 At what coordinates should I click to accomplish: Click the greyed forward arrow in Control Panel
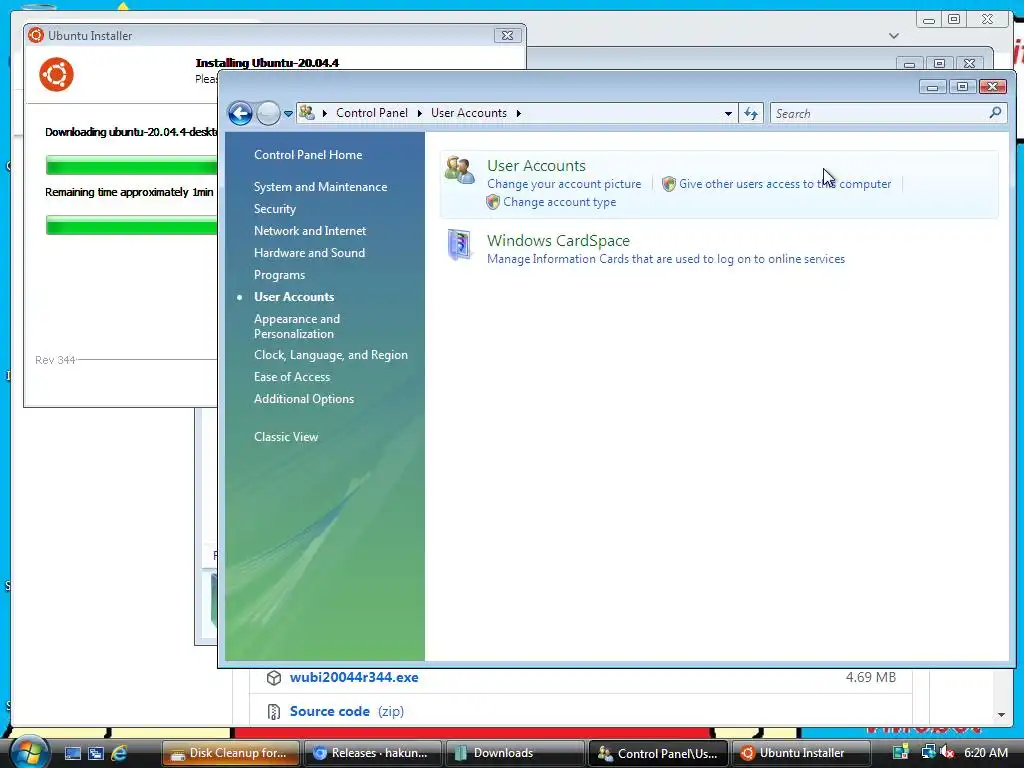click(x=268, y=114)
